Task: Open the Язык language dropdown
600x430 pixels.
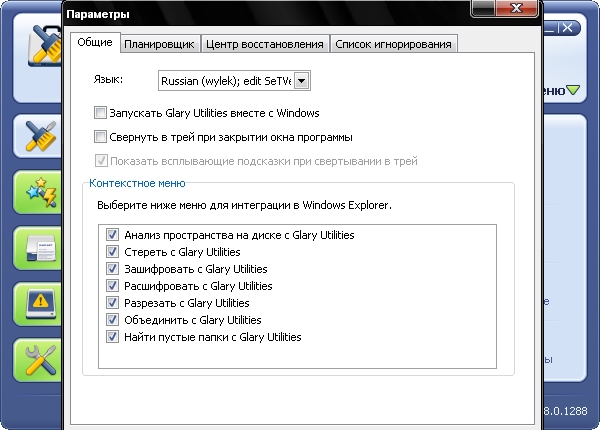Action: coord(302,80)
